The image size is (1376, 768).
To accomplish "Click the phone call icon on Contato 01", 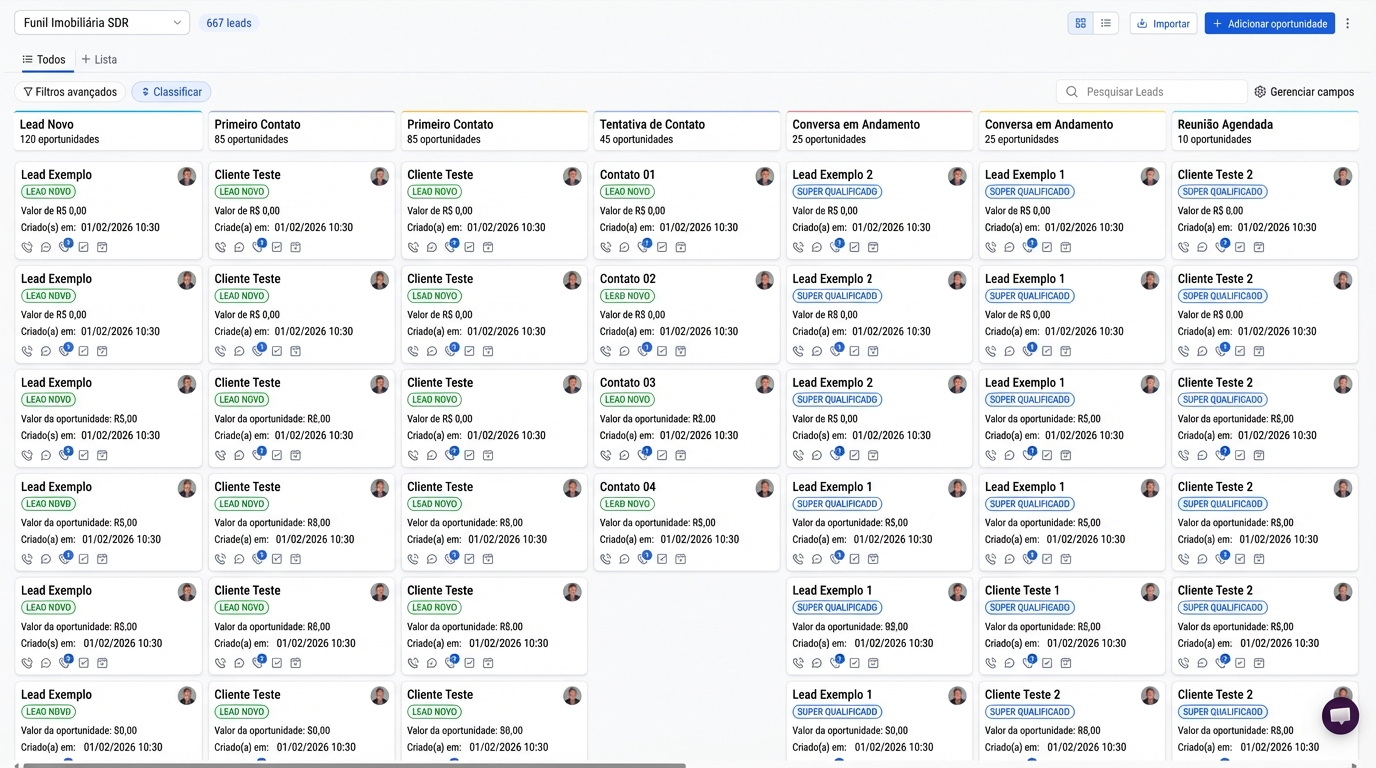I will [x=606, y=247].
